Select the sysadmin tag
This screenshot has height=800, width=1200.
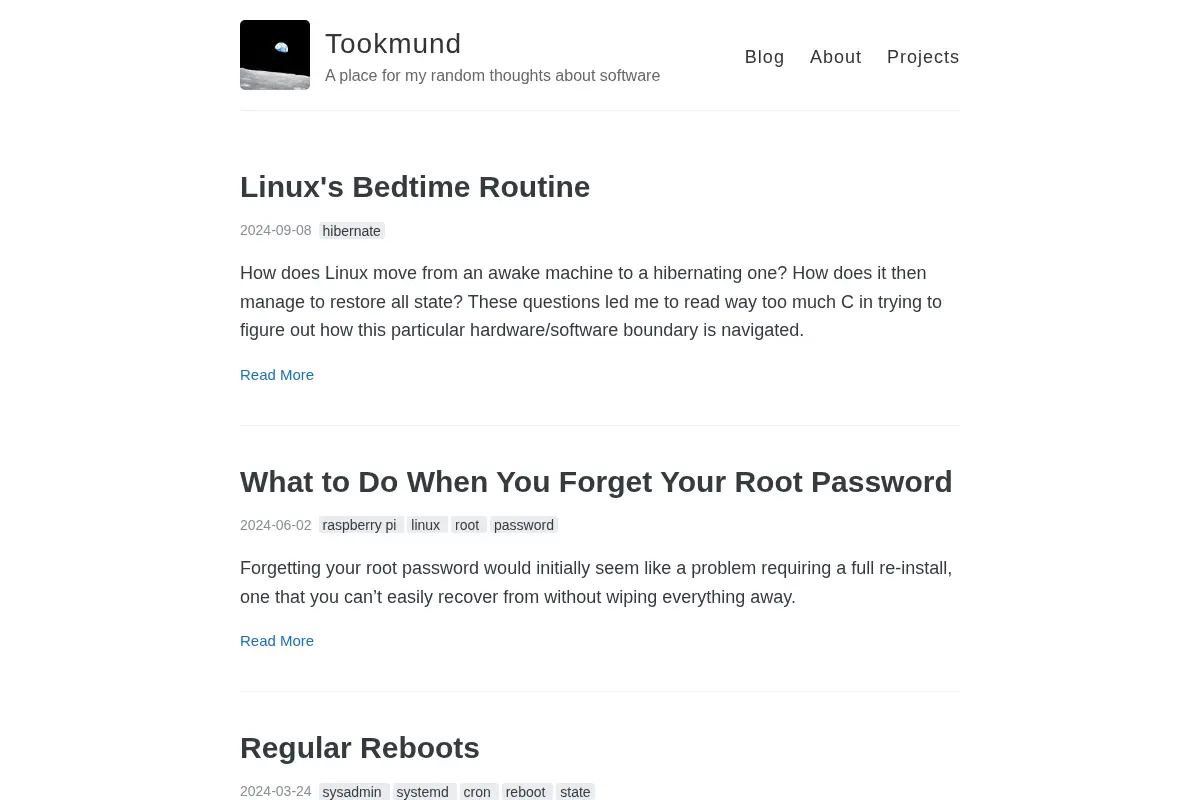(354, 792)
